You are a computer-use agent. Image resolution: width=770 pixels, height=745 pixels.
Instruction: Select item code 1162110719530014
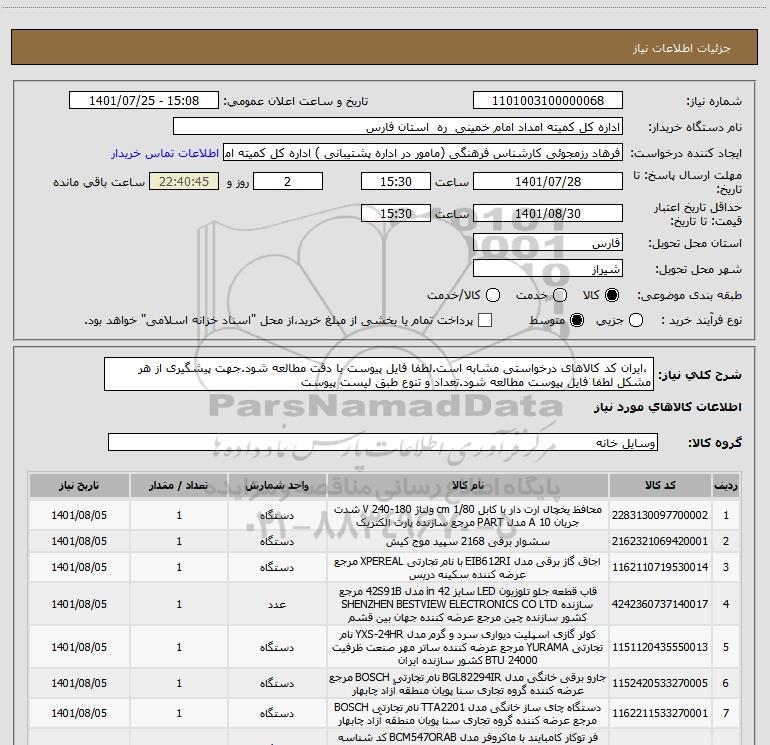point(660,567)
